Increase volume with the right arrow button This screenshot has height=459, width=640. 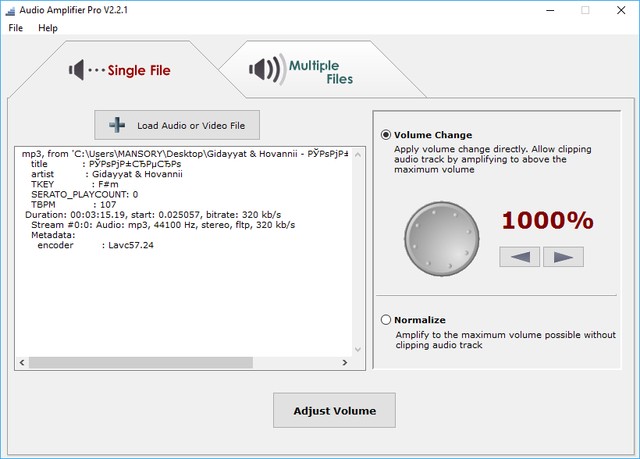pos(563,257)
